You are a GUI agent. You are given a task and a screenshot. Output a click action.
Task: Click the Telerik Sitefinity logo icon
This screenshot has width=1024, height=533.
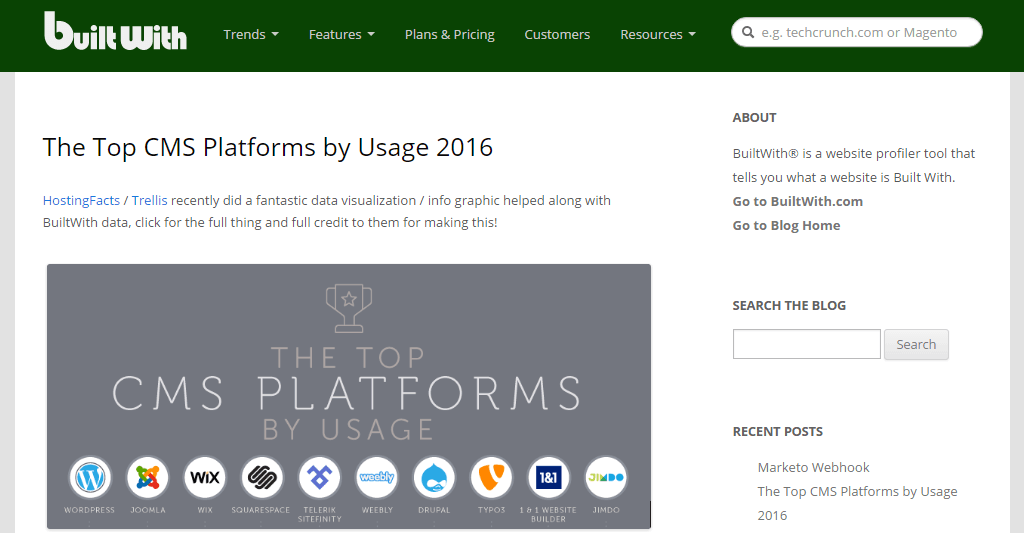tap(319, 477)
